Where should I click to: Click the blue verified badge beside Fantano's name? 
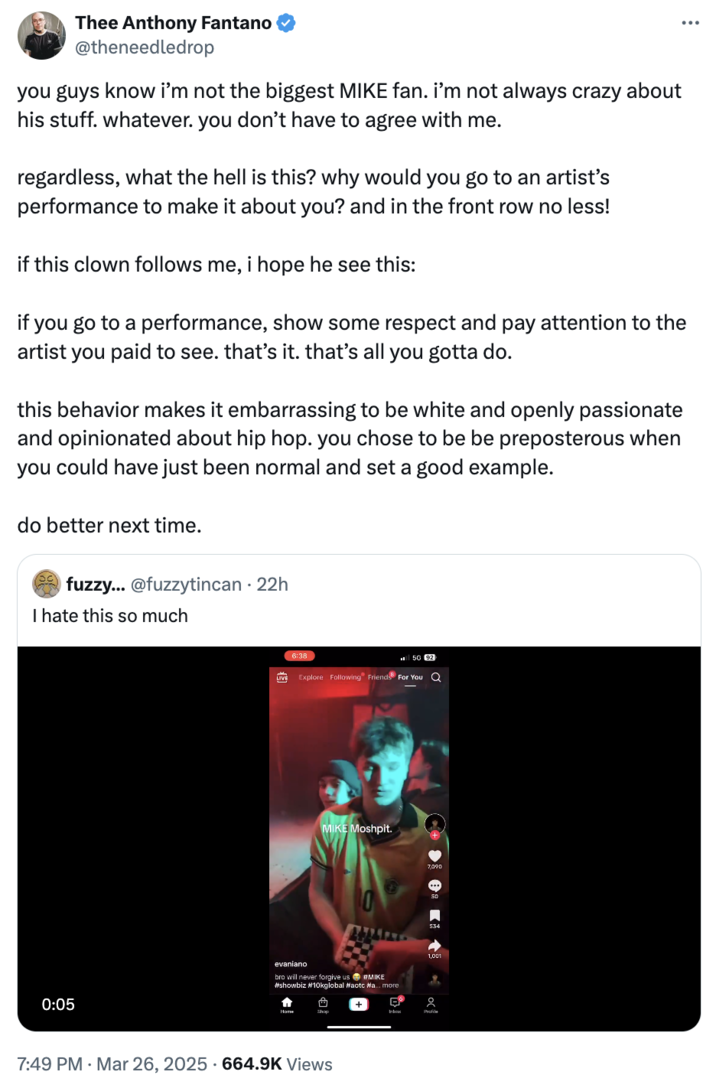coord(284,24)
